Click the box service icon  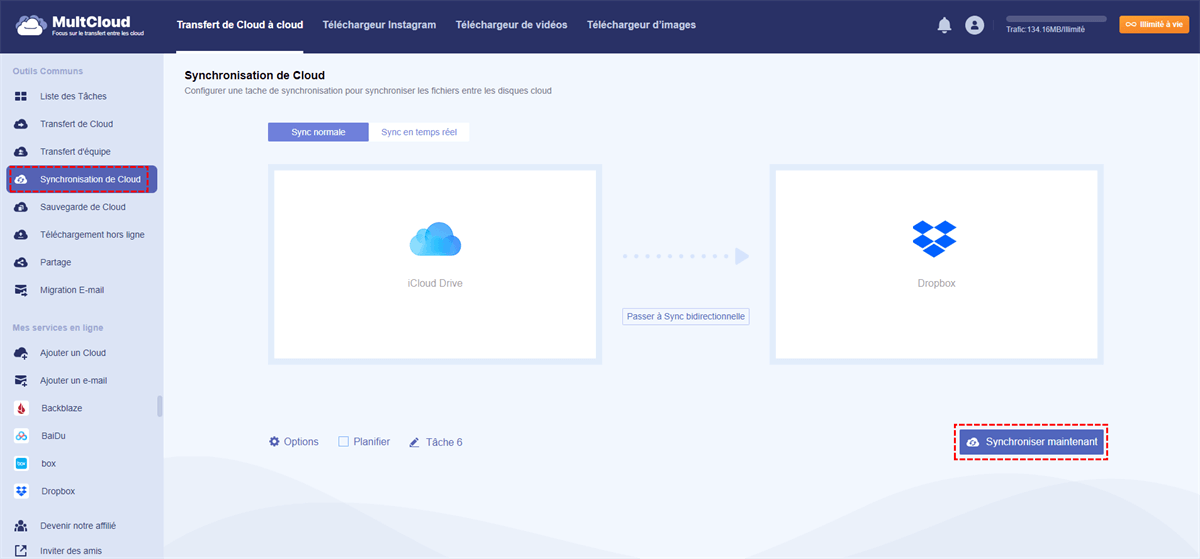pyautogui.click(x=21, y=464)
